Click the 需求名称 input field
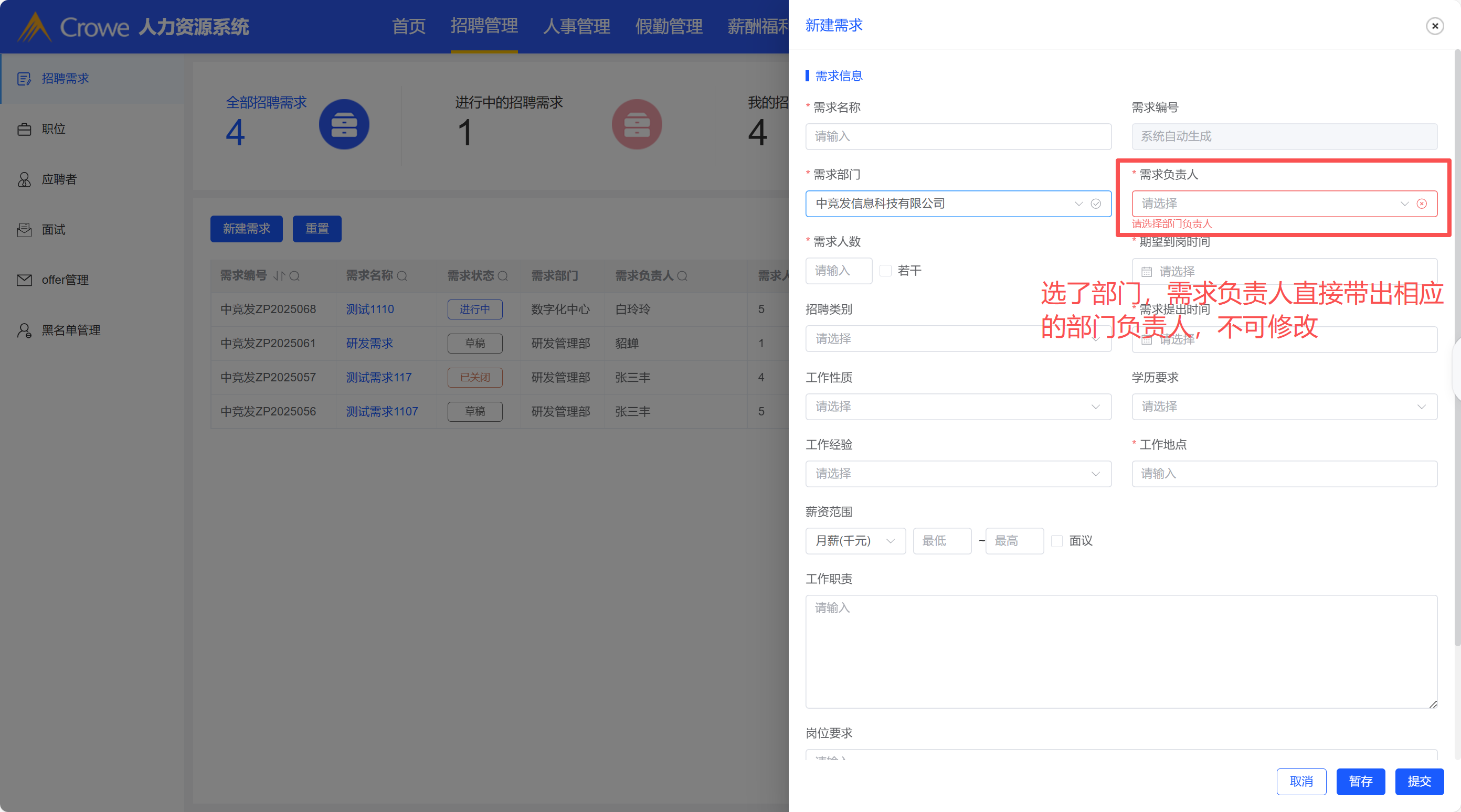1461x812 pixels. [x=958, y=137]
